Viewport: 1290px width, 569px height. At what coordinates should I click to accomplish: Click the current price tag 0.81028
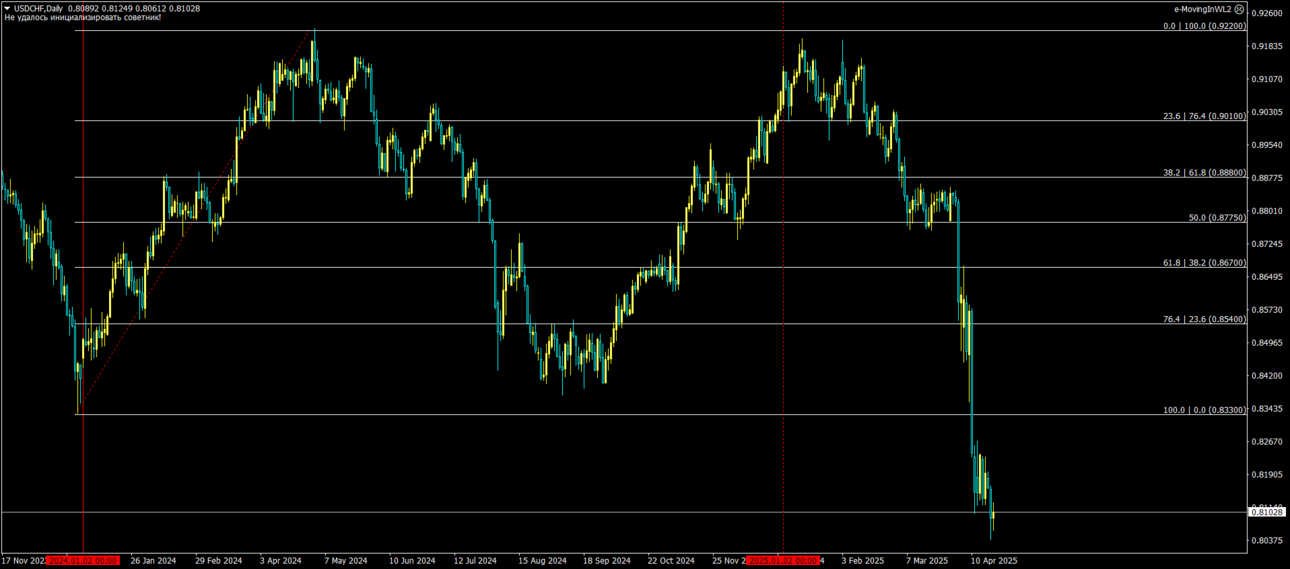[1268, 512]
